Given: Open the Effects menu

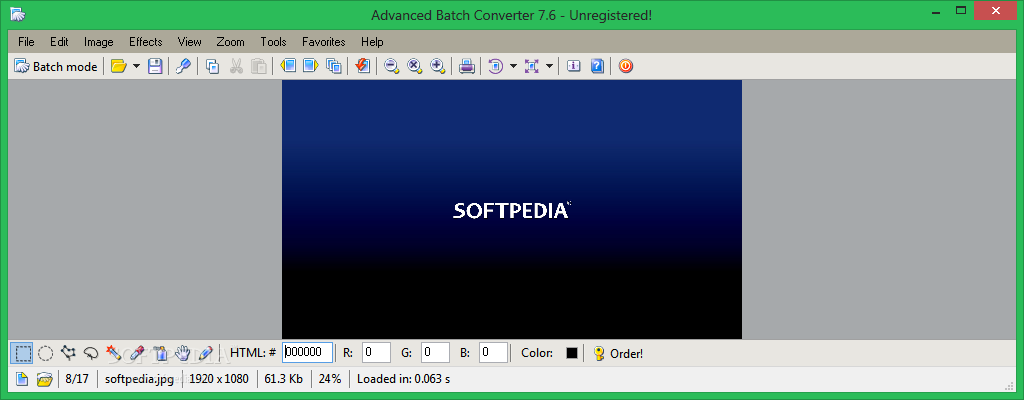Looking at the screenshot, I should pos(146,42).
